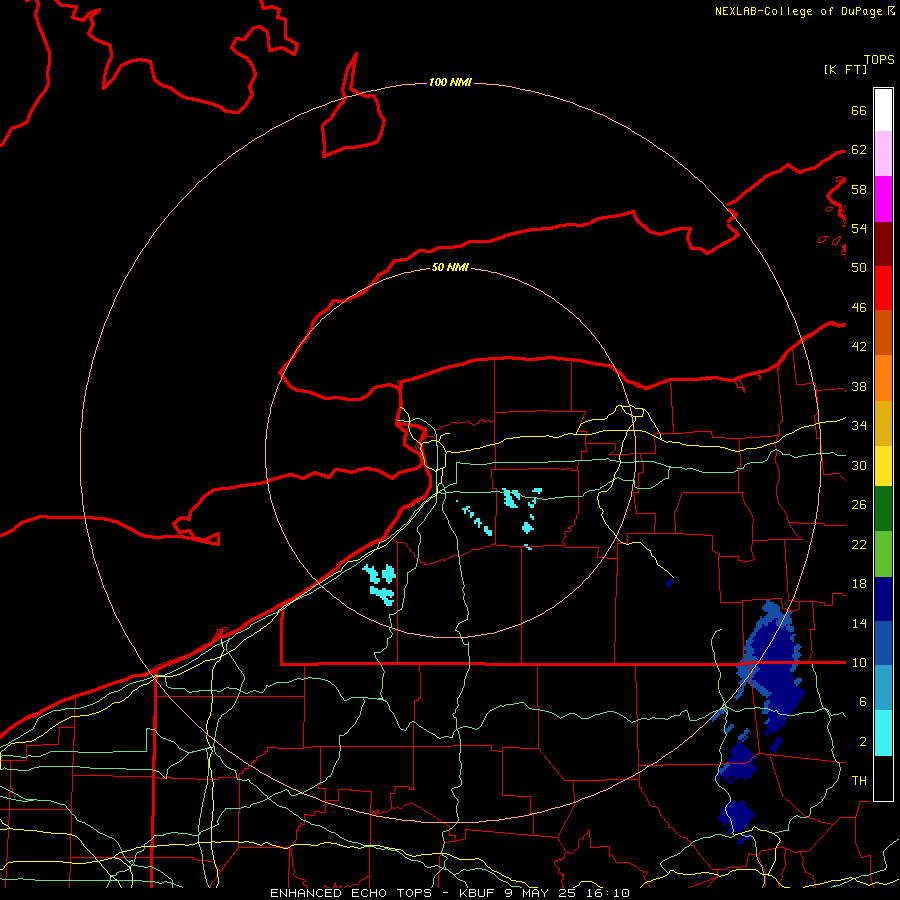900x900 pixels.
Task: Click the large blue echo near the 100 NMI ring
Action: 772,666
